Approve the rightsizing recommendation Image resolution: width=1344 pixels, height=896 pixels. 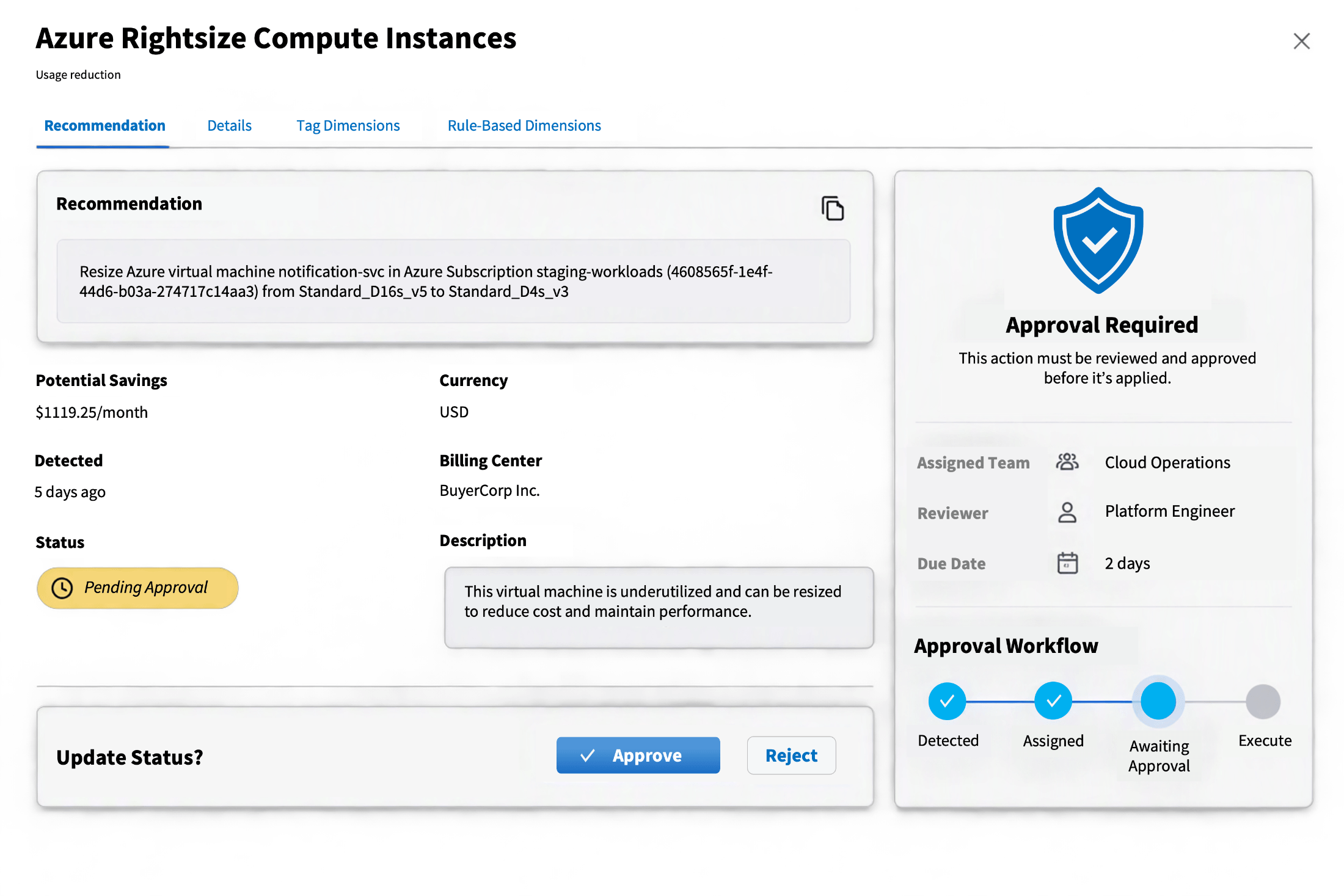click(x=638, y=756)
